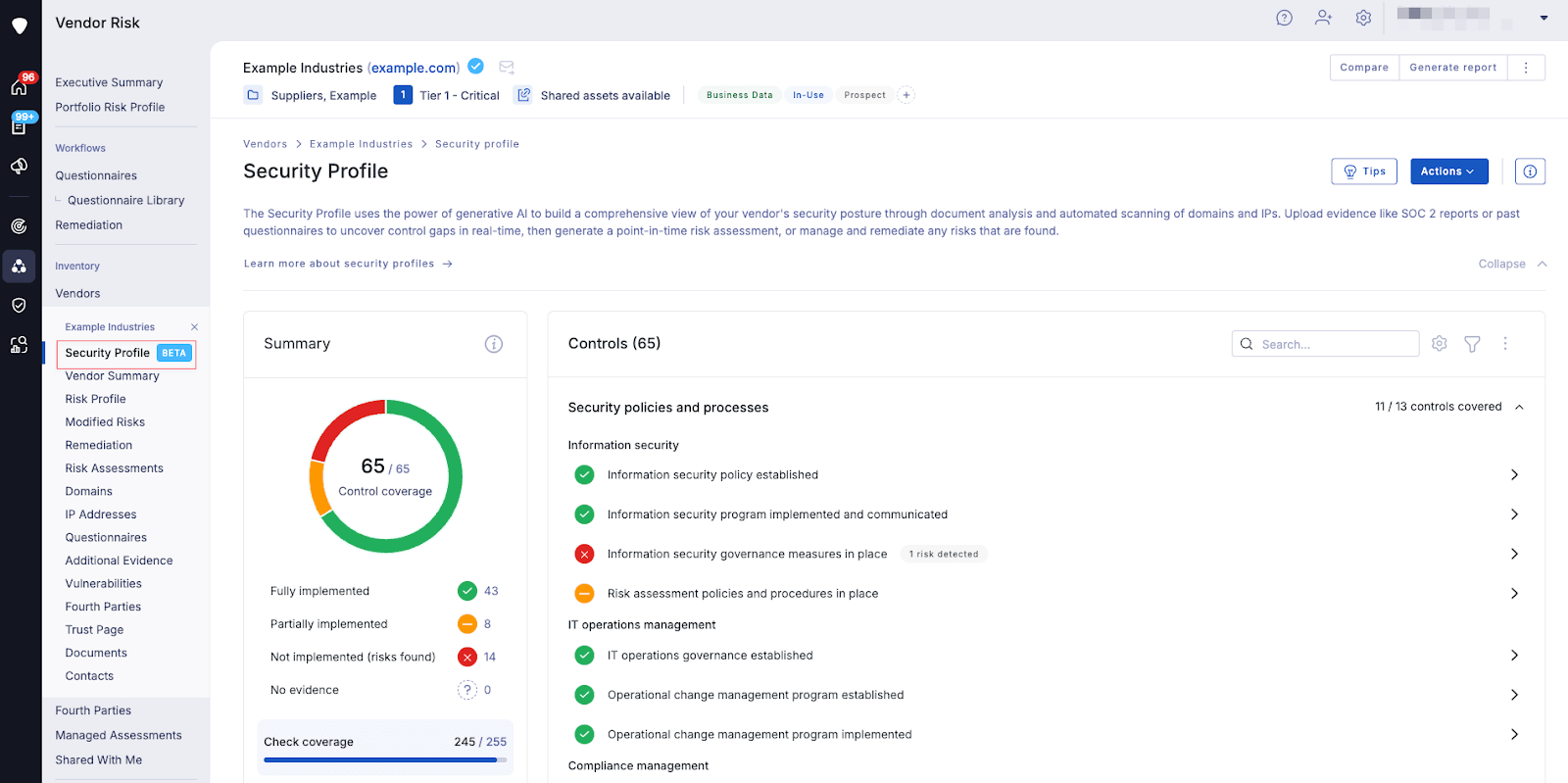Click the Check coverage progress bar

point(385,759)
